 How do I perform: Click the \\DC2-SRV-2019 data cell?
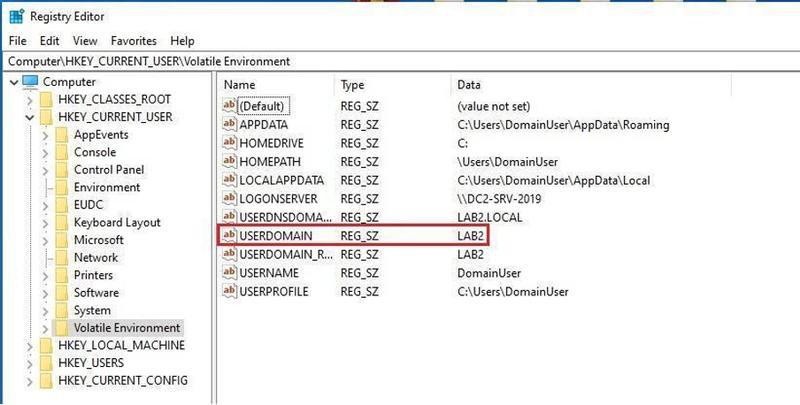pyautogui.click(x=499, y=198)
